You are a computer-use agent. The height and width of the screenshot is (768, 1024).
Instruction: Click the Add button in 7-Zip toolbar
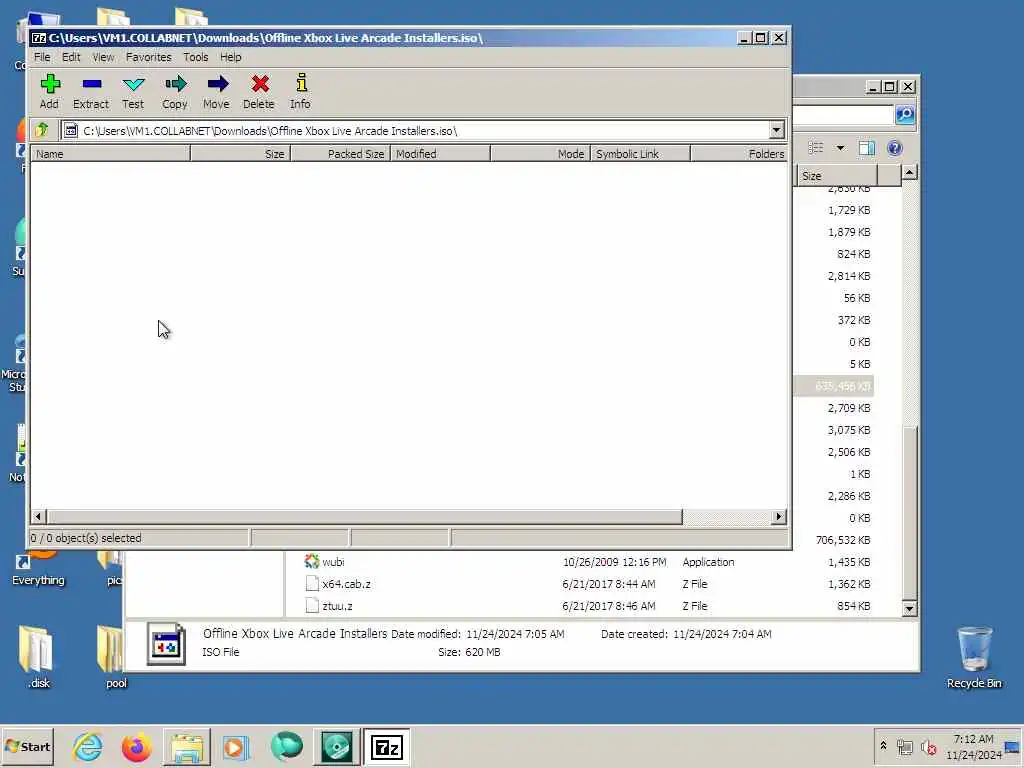coord(50,91)
